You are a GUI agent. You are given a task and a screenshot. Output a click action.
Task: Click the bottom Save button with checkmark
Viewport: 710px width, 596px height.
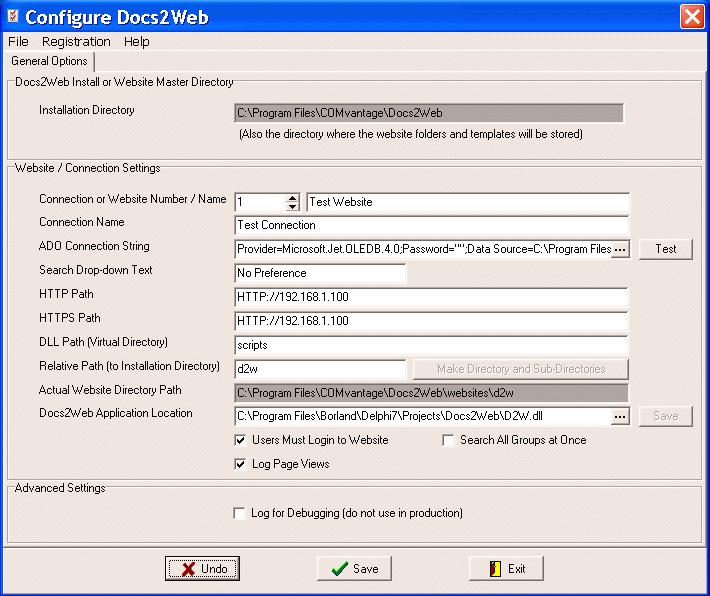(354, 568)
